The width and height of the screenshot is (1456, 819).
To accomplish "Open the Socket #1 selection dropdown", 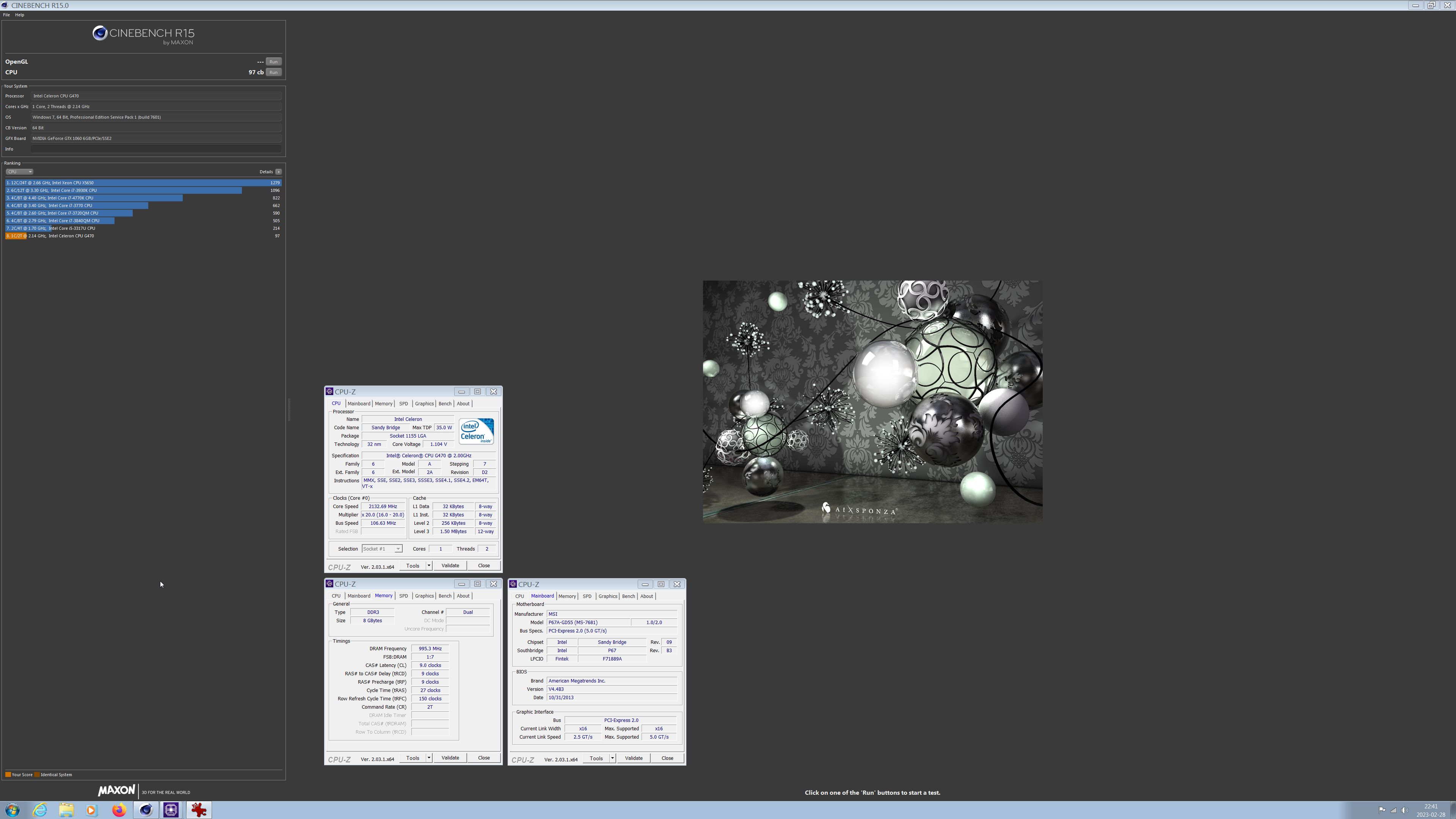I will click(382, 549).
